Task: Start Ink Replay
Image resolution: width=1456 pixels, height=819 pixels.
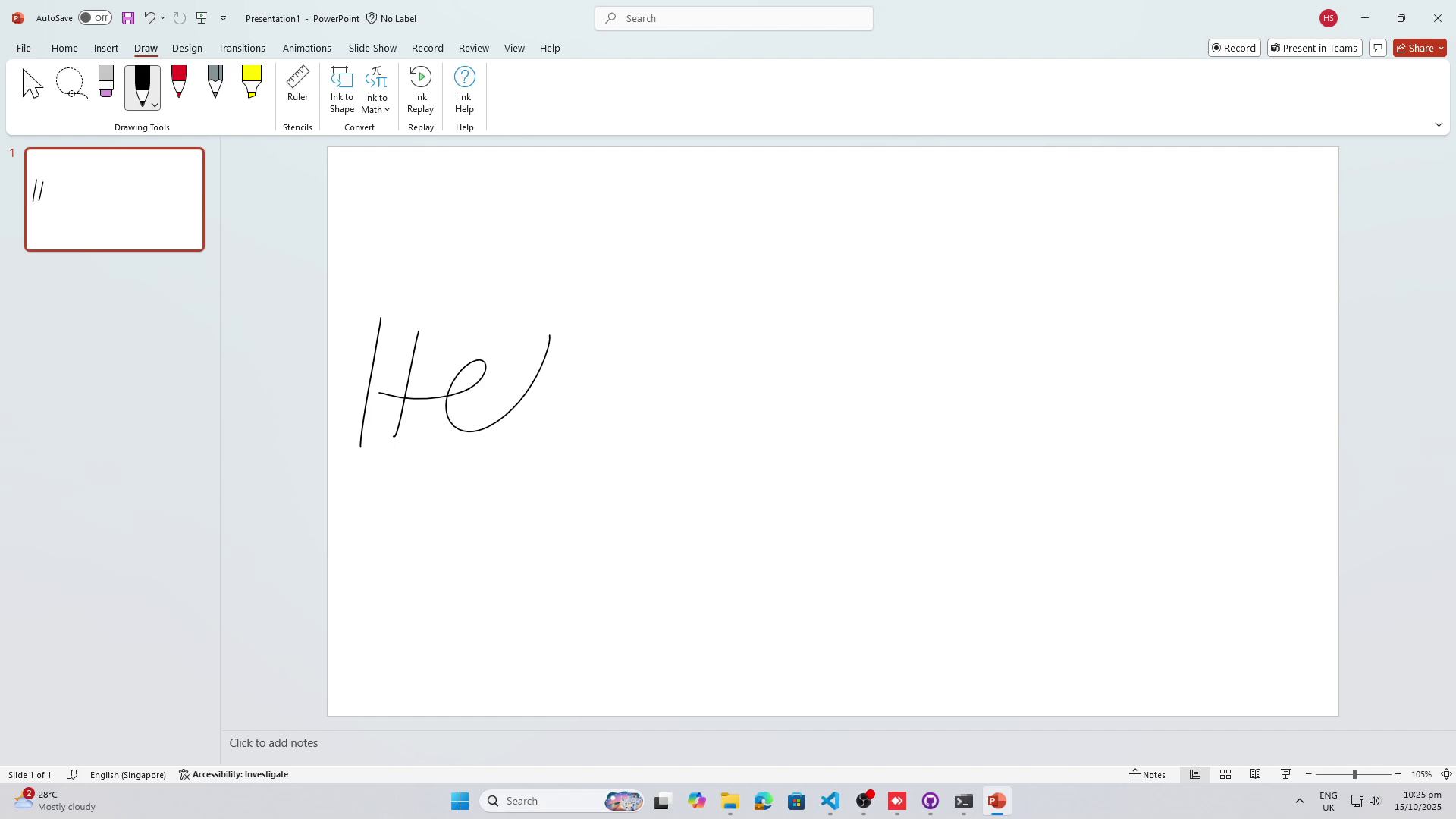Action: click(x=420, y=89)
